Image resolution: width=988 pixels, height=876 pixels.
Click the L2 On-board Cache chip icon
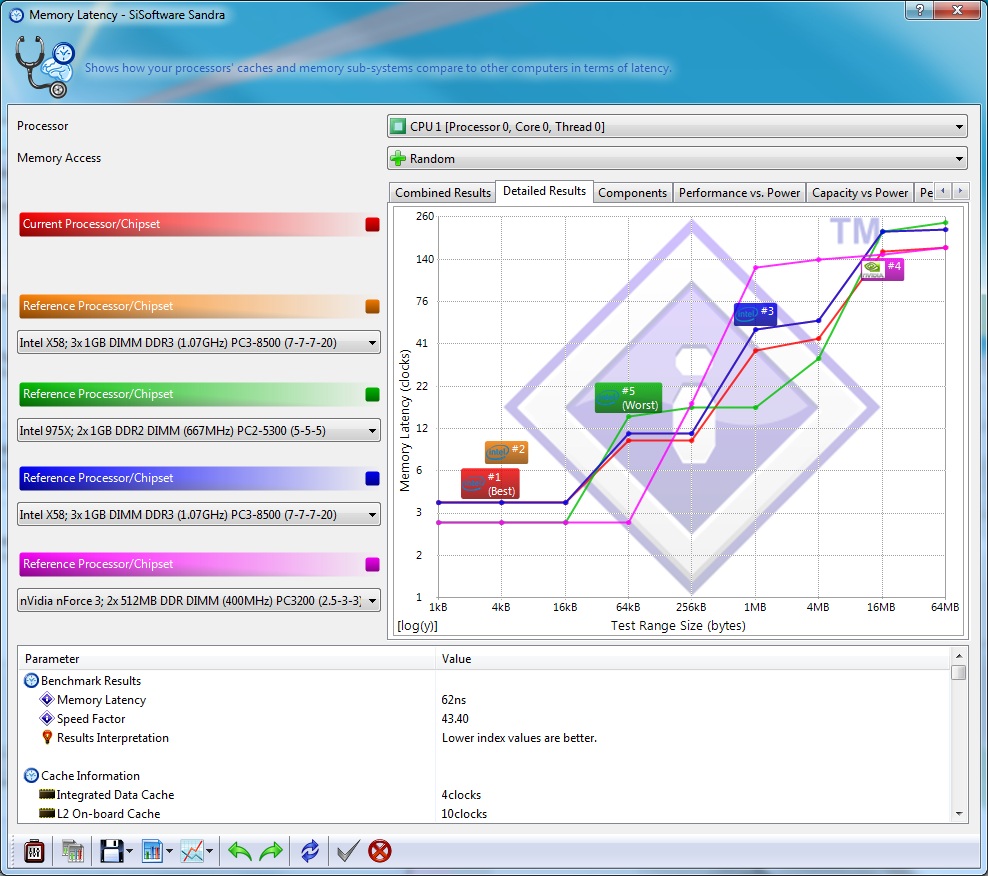point(47,813)
